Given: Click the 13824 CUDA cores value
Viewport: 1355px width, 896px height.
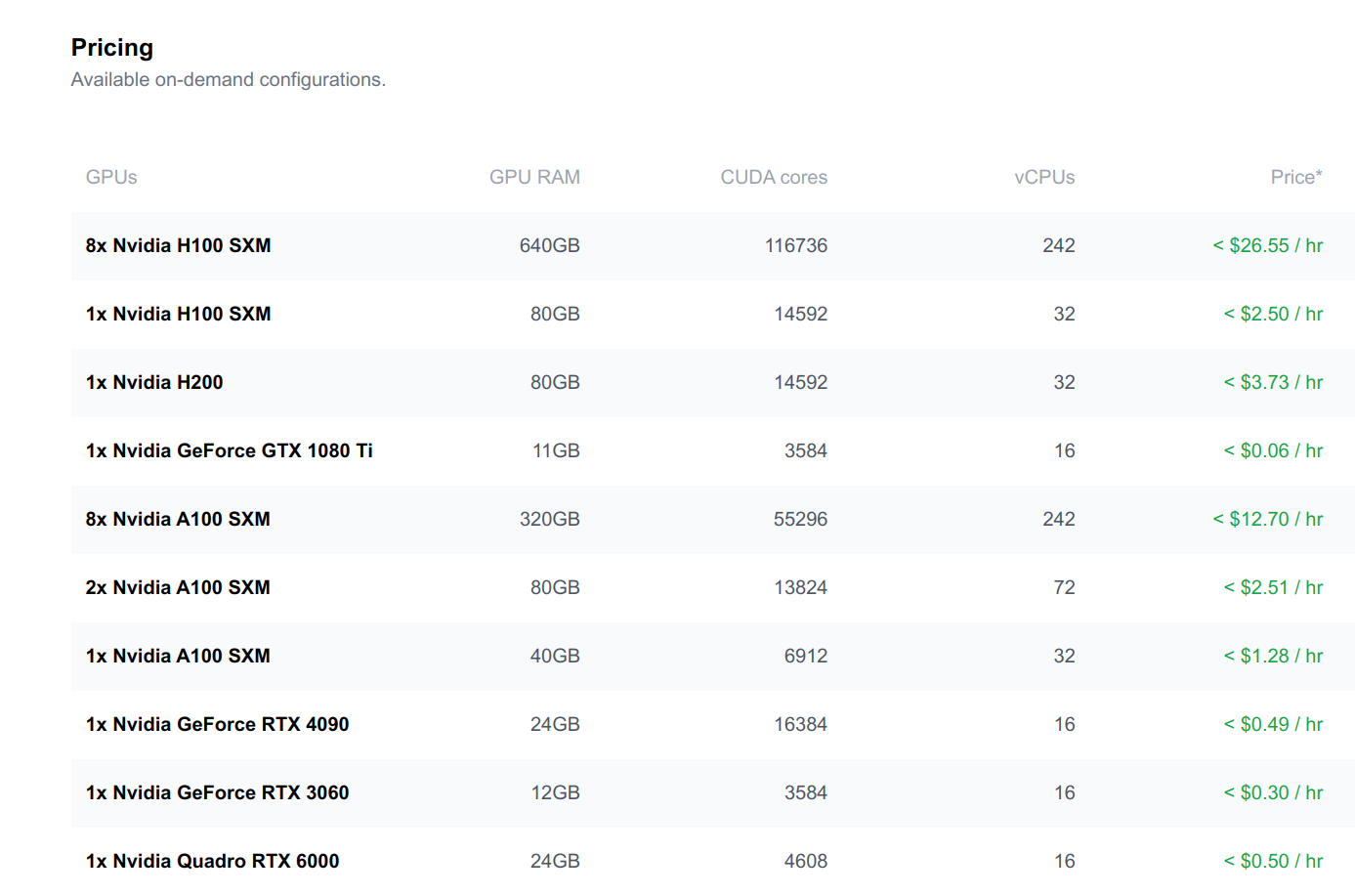Looking at the screenshot, I should (800, 587).
